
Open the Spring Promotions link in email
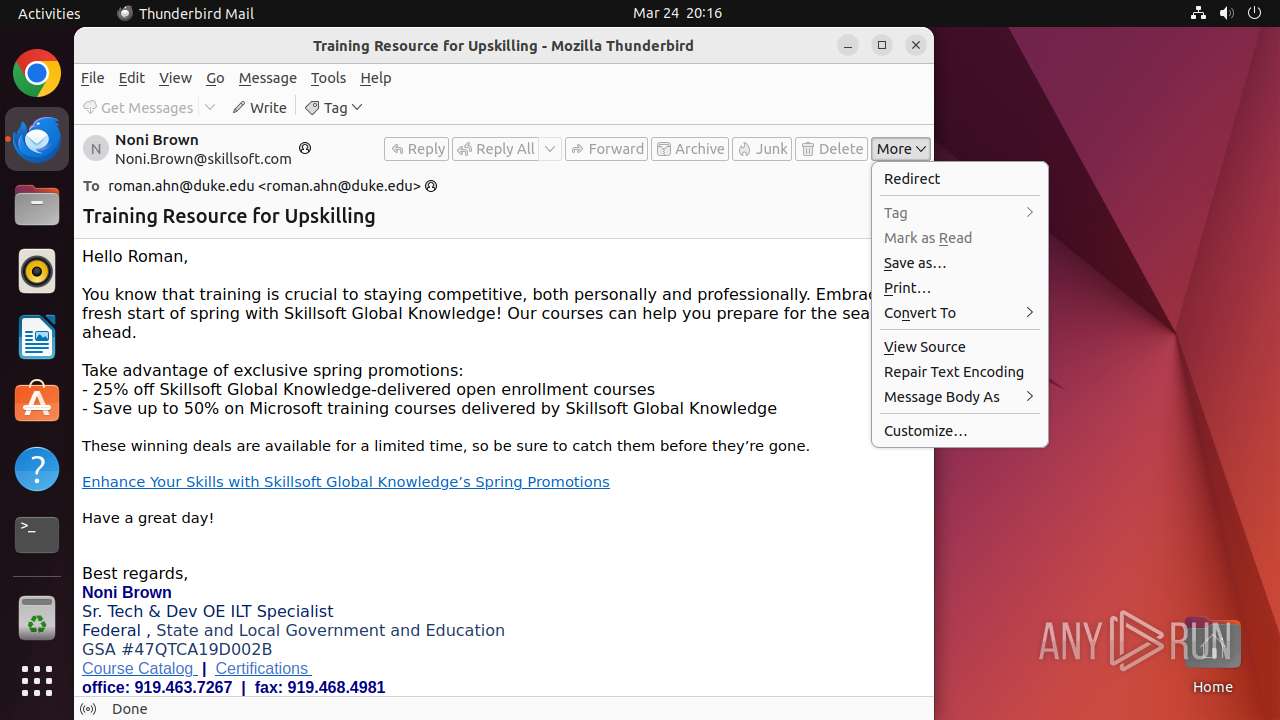(346, 482)
